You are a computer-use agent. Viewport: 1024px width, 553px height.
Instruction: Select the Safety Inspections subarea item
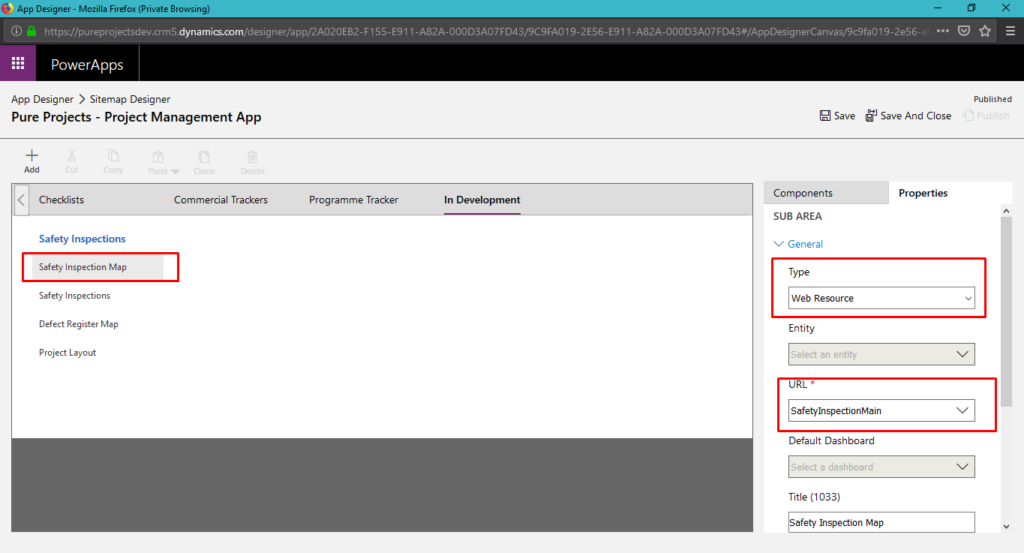point(74,296)
